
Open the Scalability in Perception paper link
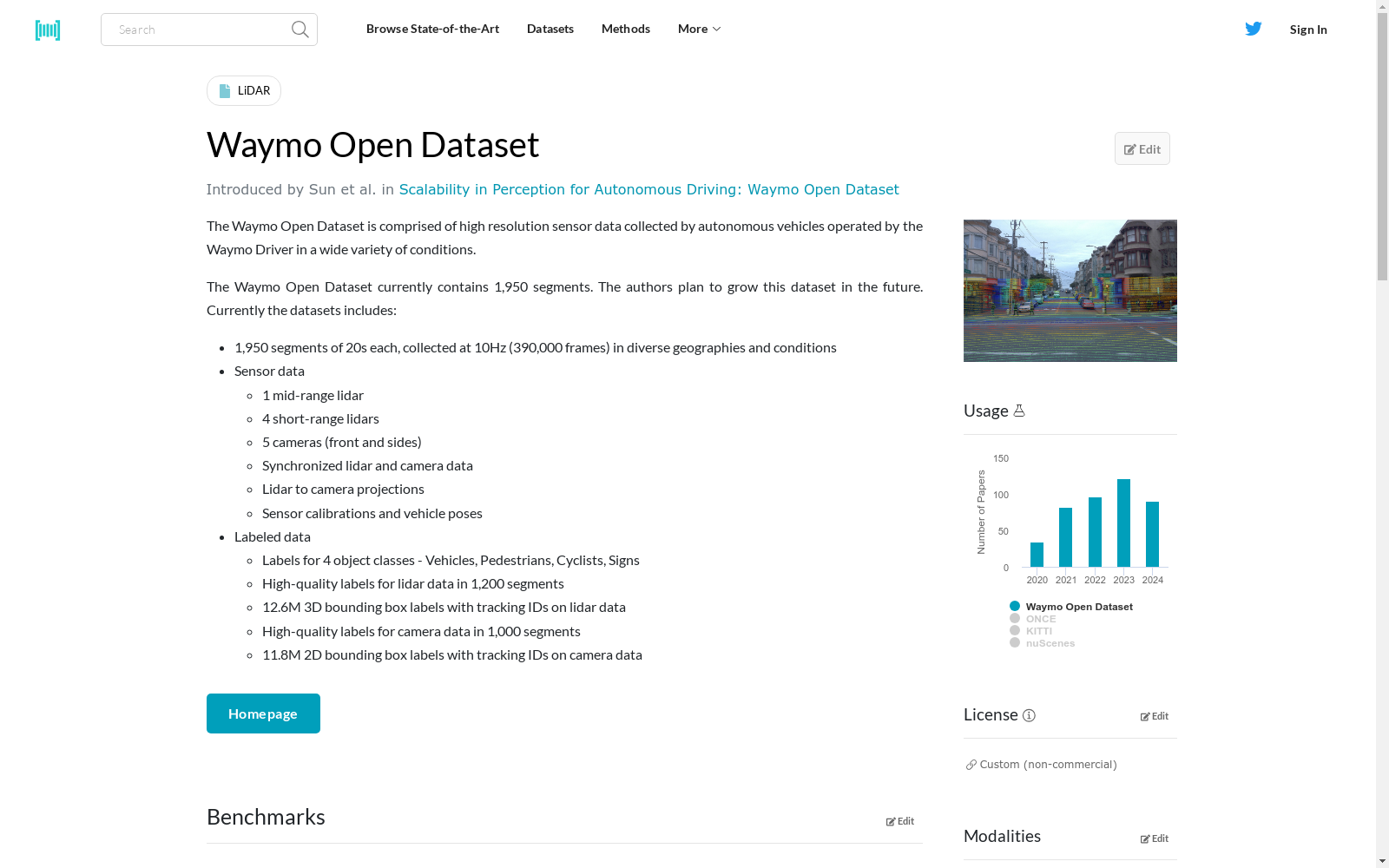[x=648, y=189]
